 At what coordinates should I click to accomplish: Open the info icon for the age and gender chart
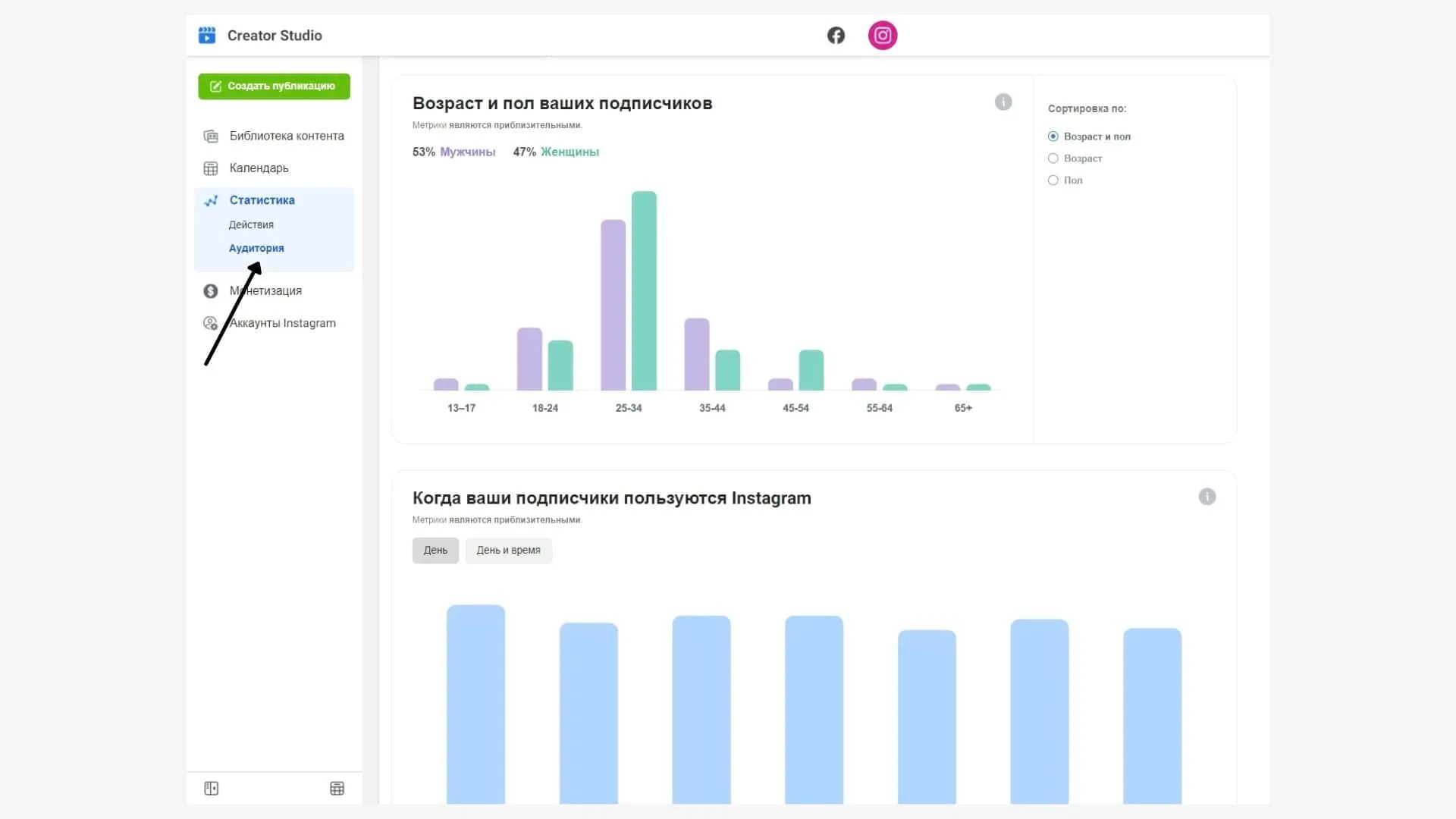point(1003,102)
